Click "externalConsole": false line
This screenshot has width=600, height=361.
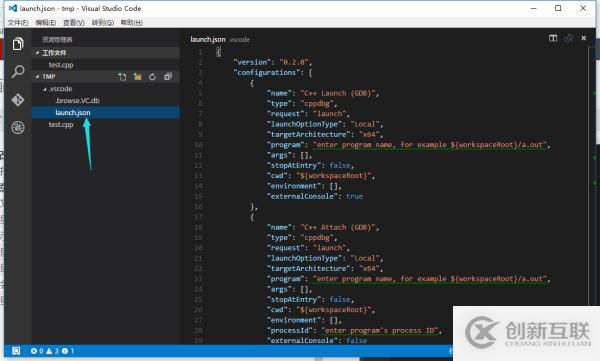317,340
